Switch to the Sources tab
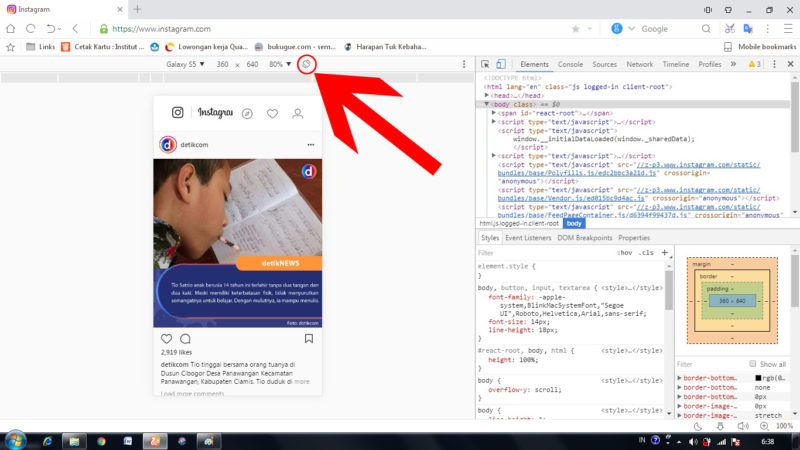 pyautogui.click(x=605, y=64)
